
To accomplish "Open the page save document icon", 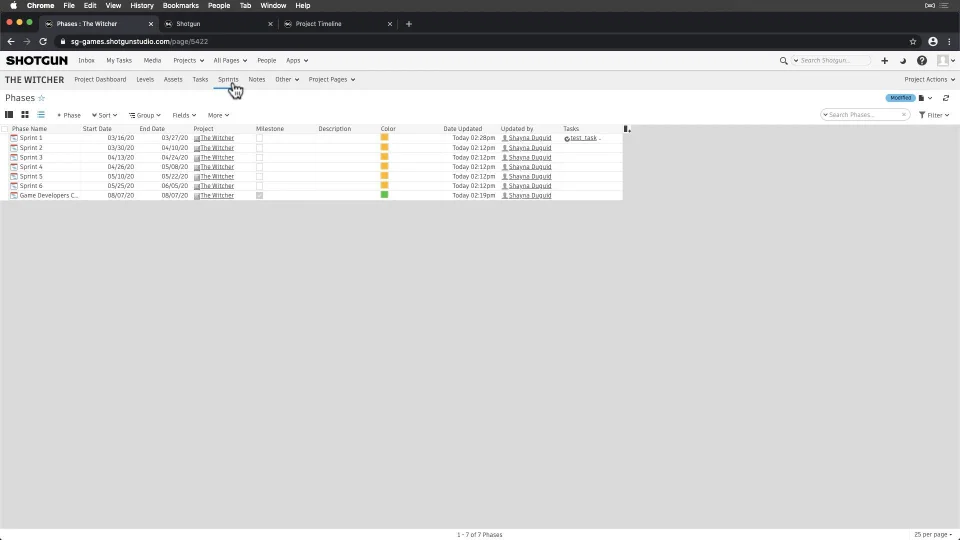I will 921,98.
